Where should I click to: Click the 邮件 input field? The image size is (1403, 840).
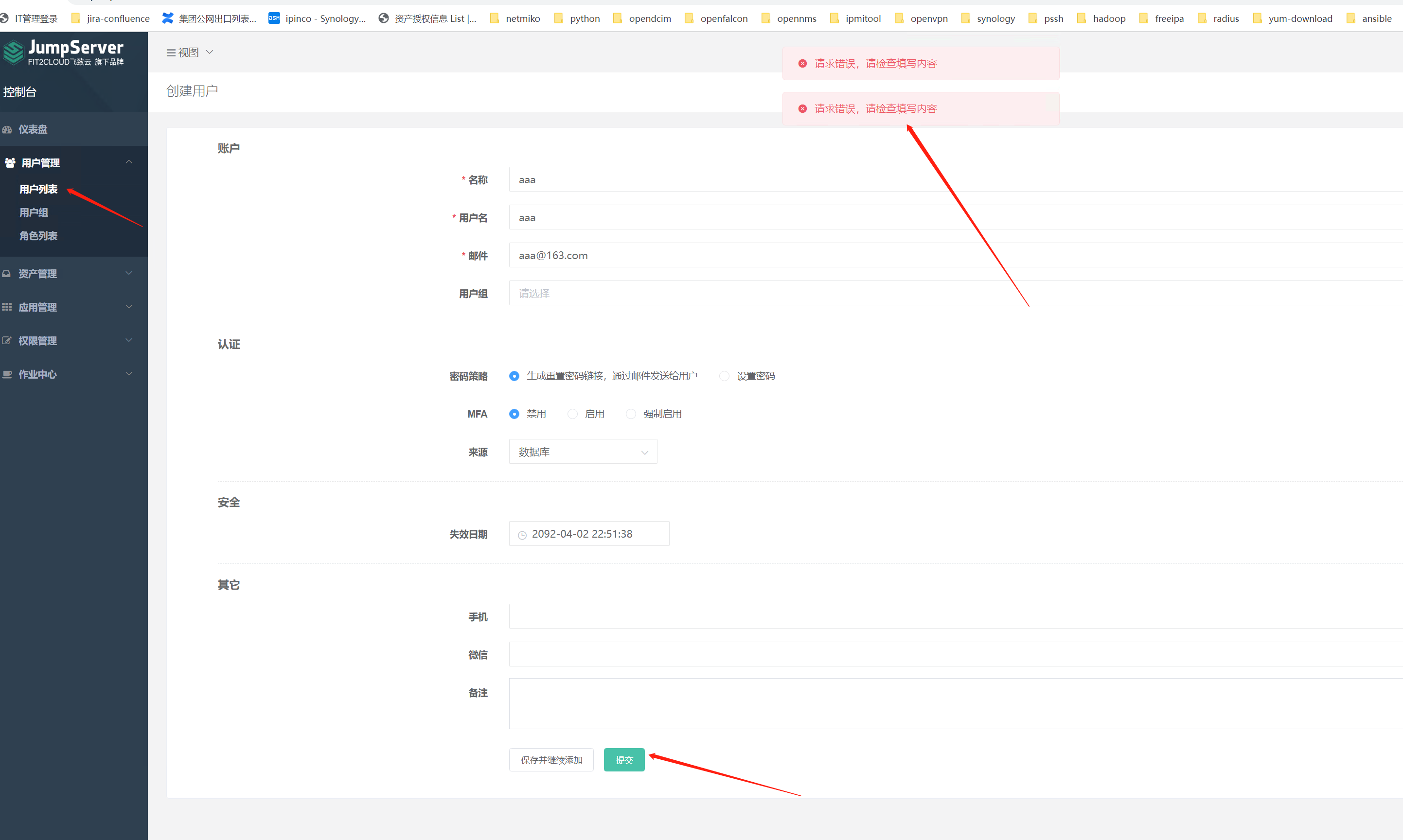[x=956, y=255]
